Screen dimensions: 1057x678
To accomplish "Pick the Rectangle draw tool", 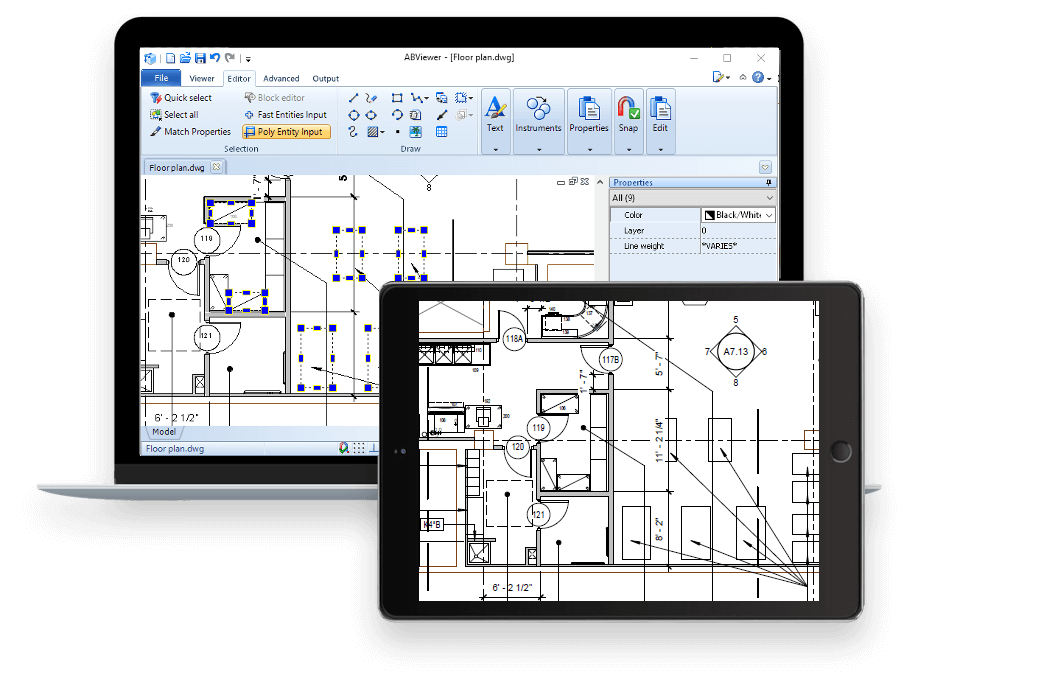I will pyautogui.click(x=397, y=98).
